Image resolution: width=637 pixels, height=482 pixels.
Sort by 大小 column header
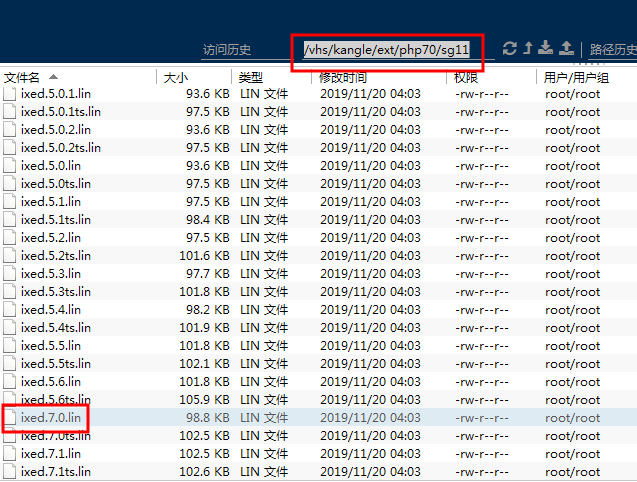176,77
